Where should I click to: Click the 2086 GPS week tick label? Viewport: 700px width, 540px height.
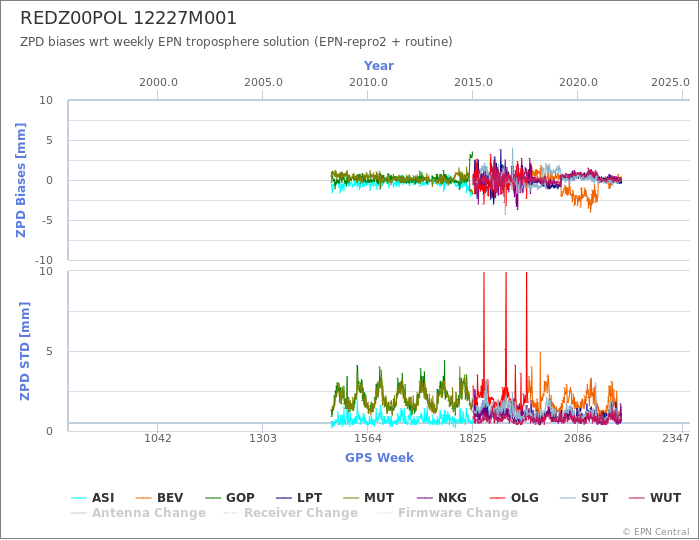tap(578, 438)
